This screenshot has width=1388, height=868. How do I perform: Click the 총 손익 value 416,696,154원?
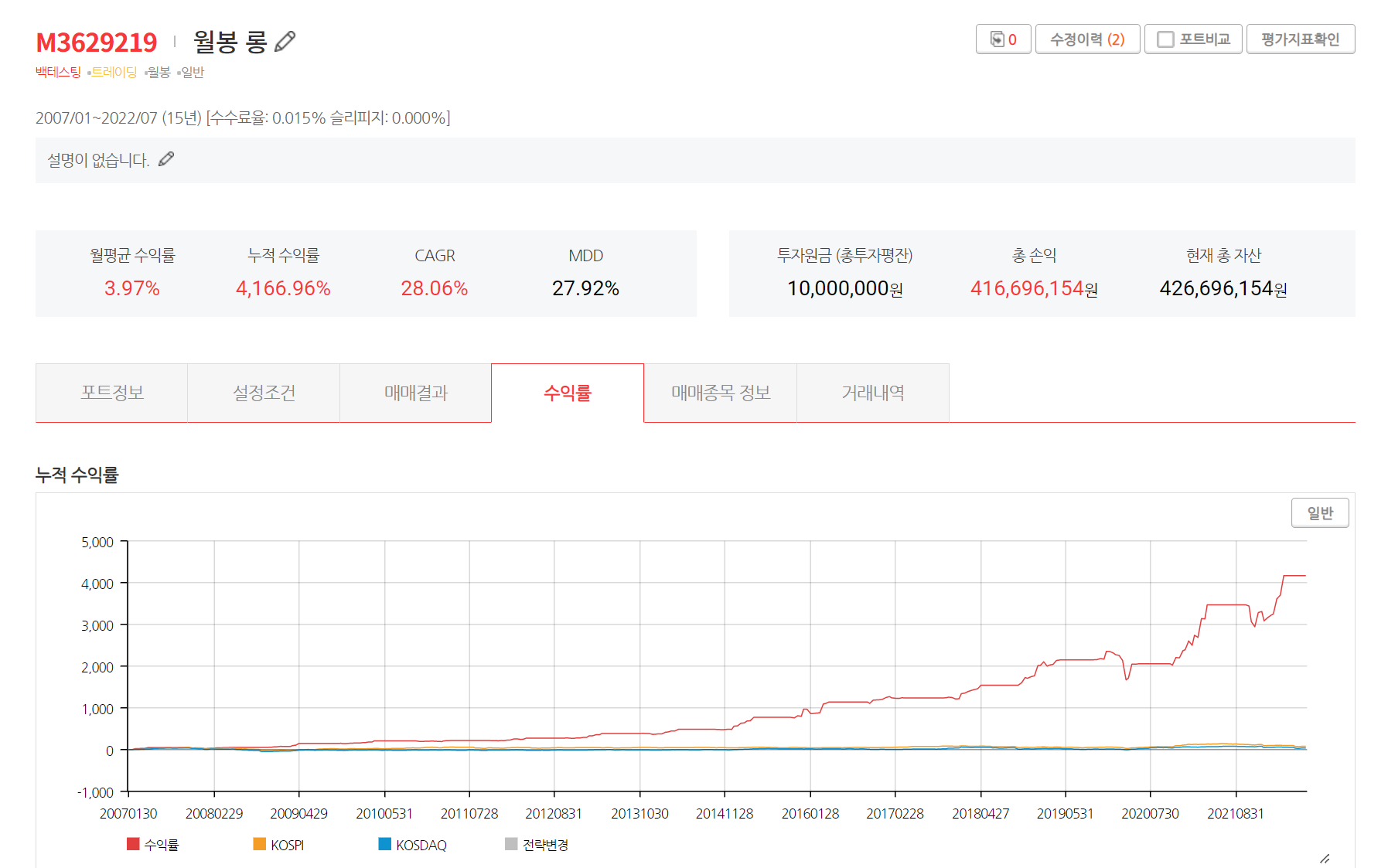coord(1034,288)
